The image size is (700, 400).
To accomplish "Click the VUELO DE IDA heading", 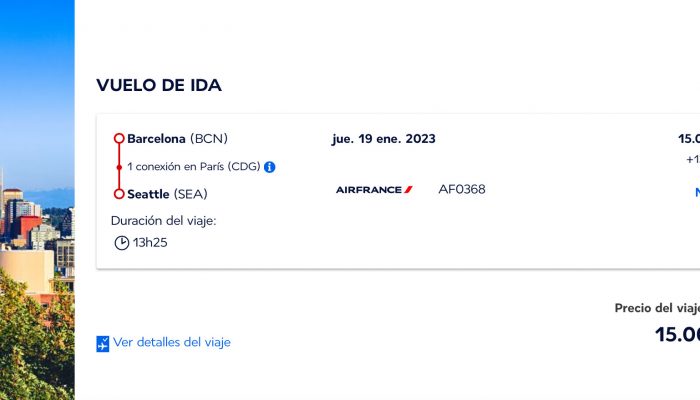I will pyautogui.click(x=159, y=85).
